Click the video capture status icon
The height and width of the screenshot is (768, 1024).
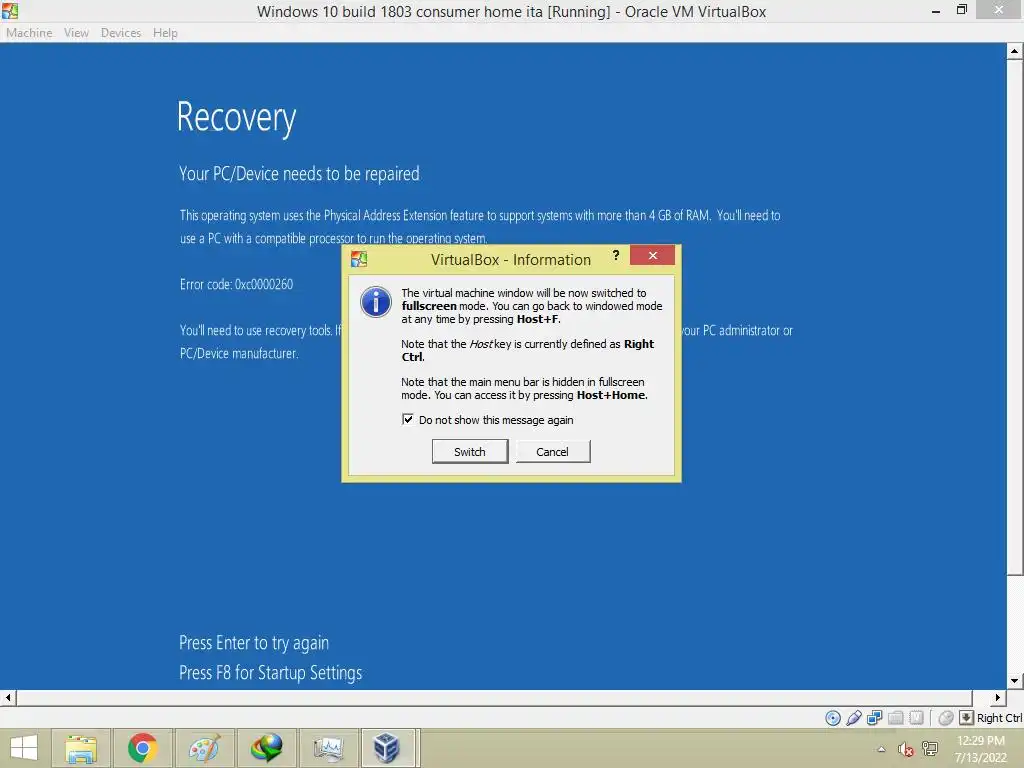[x=917, y=718]
